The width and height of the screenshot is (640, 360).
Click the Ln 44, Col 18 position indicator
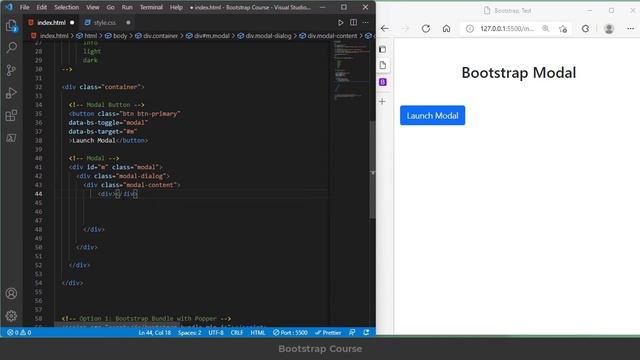(154, 333)
